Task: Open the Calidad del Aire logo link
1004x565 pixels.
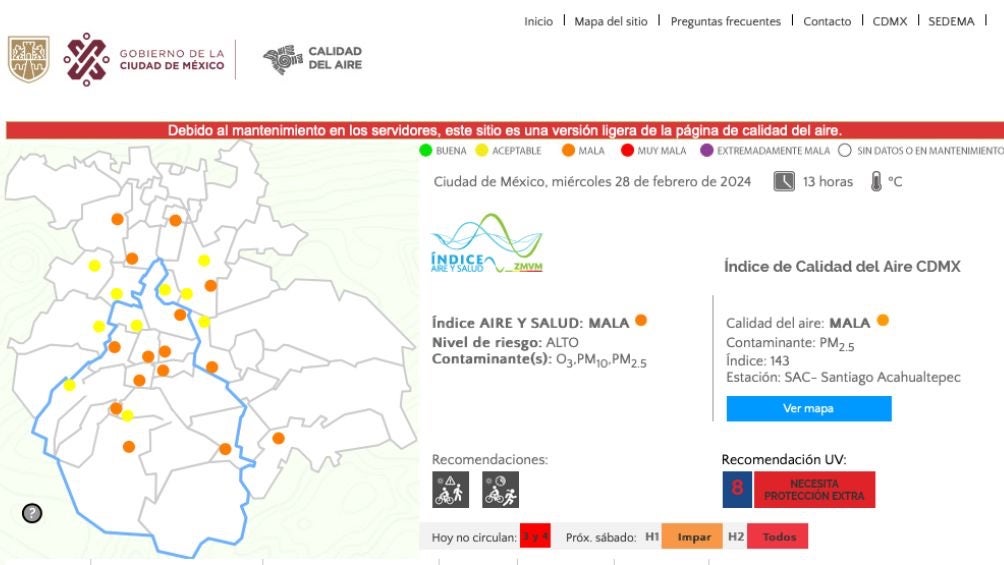Action: (x=312, y=59)
